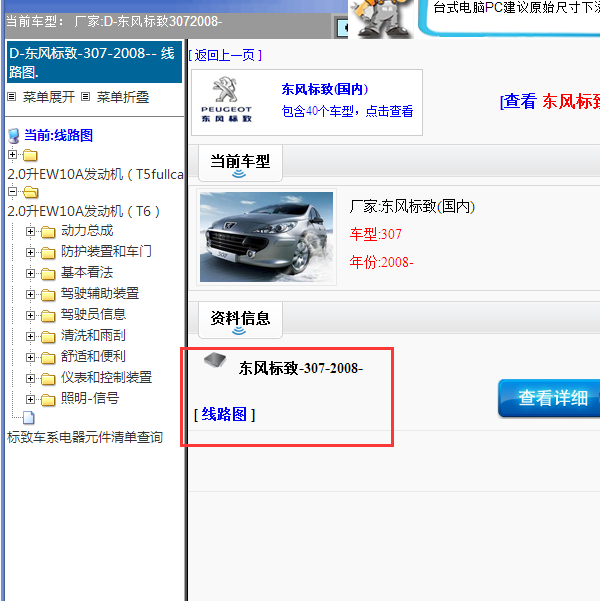Image resolution: width=600 pixels, height=601 pixels.
Task: Expand the 清洗和雨刮 tree node
Action: (x=30, y=336)
